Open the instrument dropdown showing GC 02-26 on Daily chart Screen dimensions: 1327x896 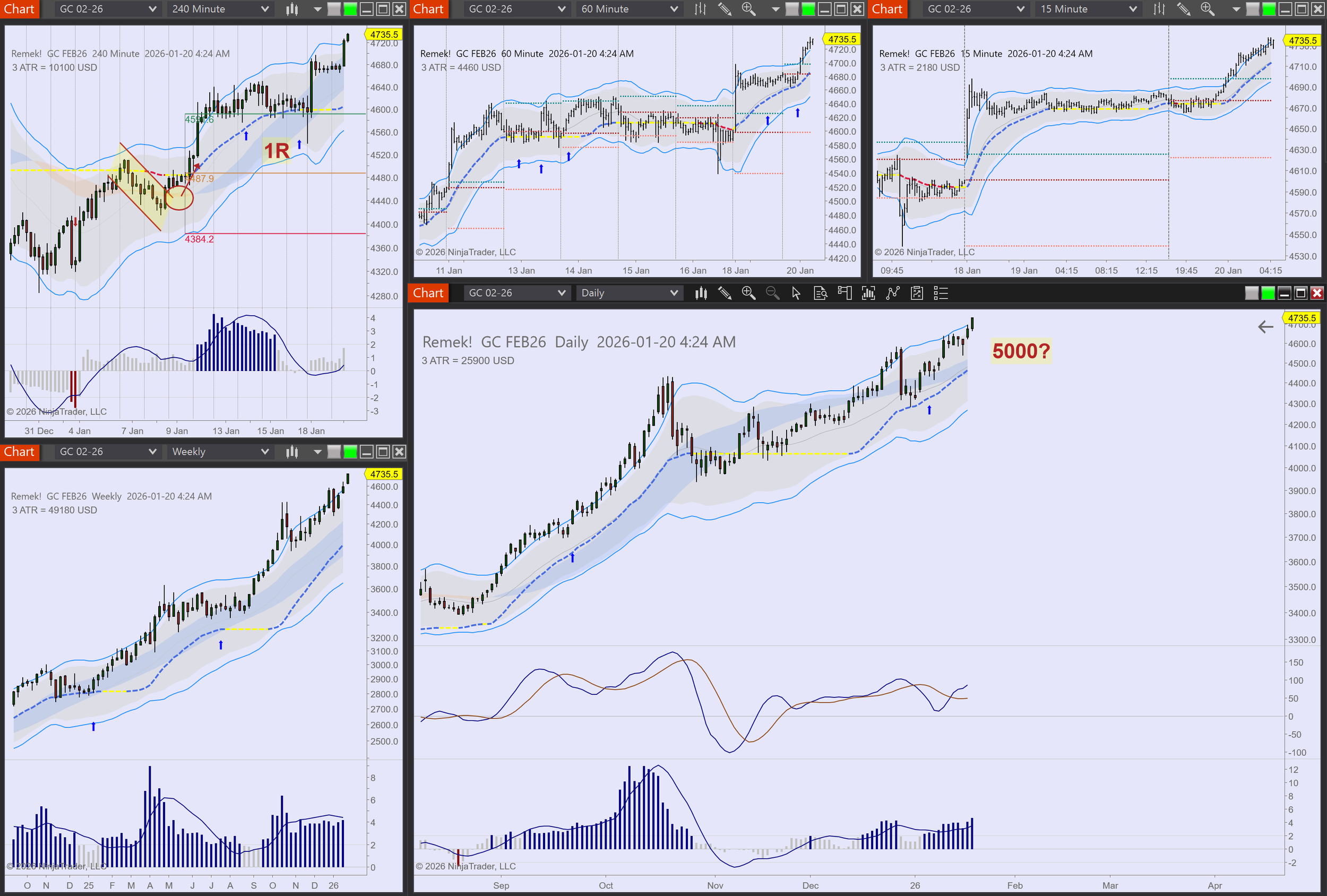(517, 293)
